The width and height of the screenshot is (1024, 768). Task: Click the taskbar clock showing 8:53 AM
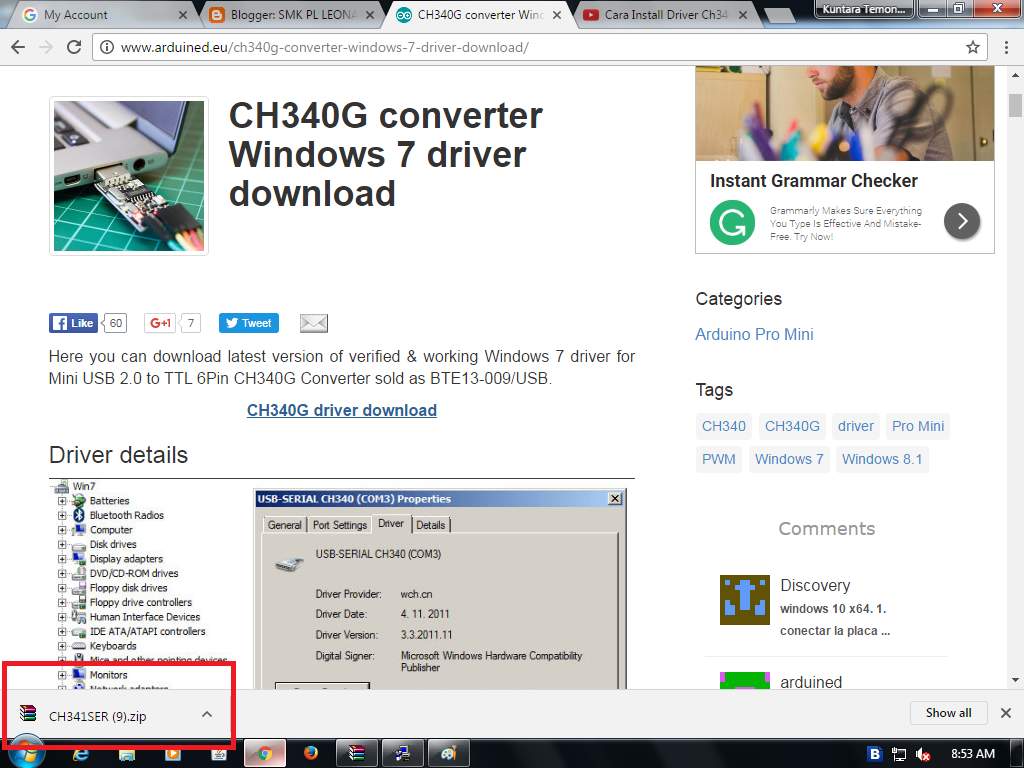click(x=972, y=754)
